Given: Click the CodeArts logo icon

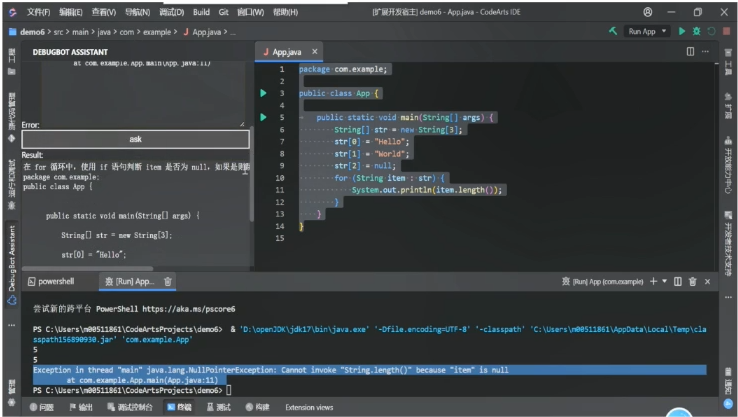Looking at the screenshot, I should (12, 12).
